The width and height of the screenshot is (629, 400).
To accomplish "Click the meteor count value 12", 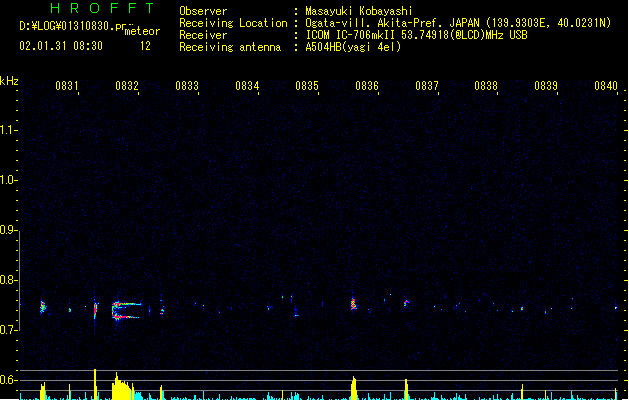I will coord(145,46).
